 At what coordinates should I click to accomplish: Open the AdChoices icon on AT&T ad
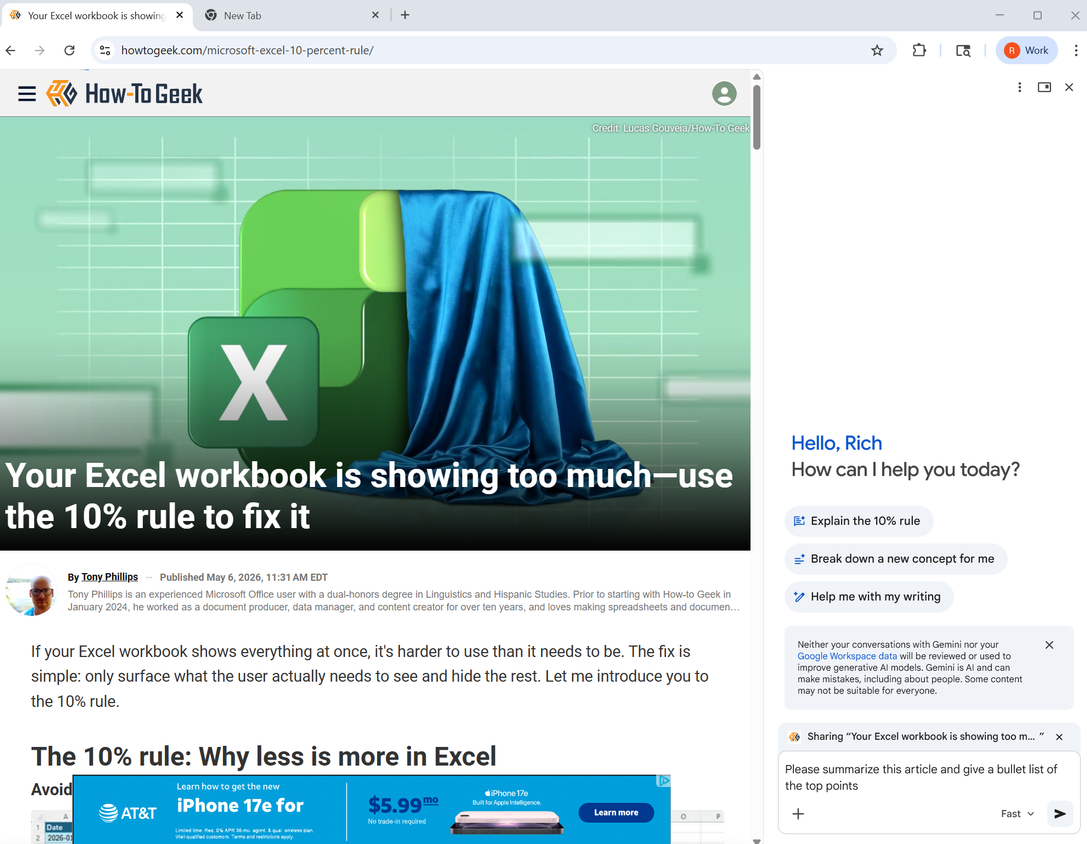pyautogui.click(x=663, y=781)
